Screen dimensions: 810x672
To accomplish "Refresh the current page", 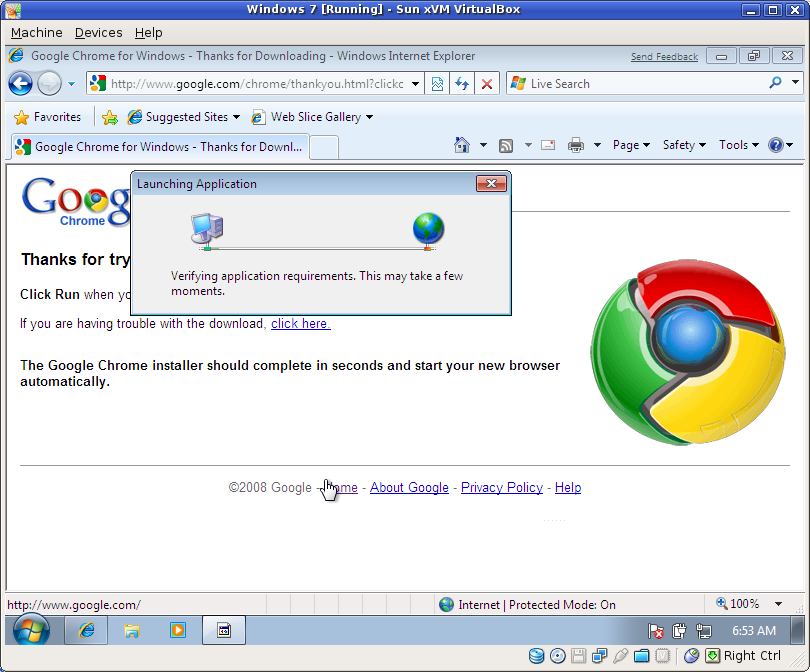I will click(462, 83).
